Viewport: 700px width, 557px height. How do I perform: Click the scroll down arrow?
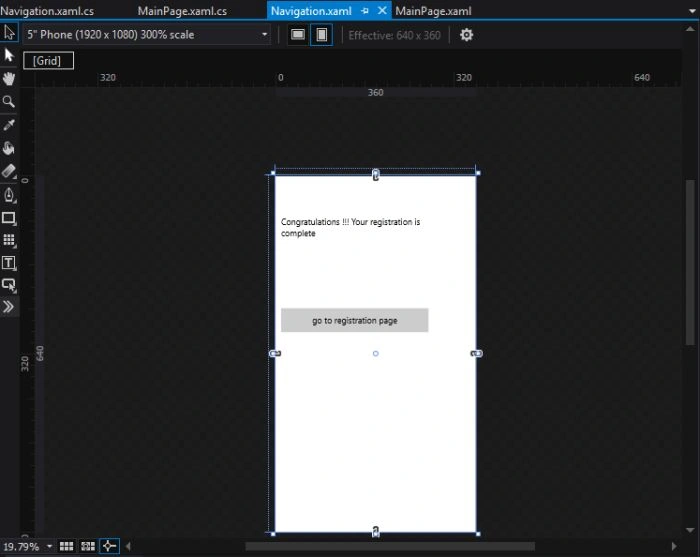coord(690,530)
